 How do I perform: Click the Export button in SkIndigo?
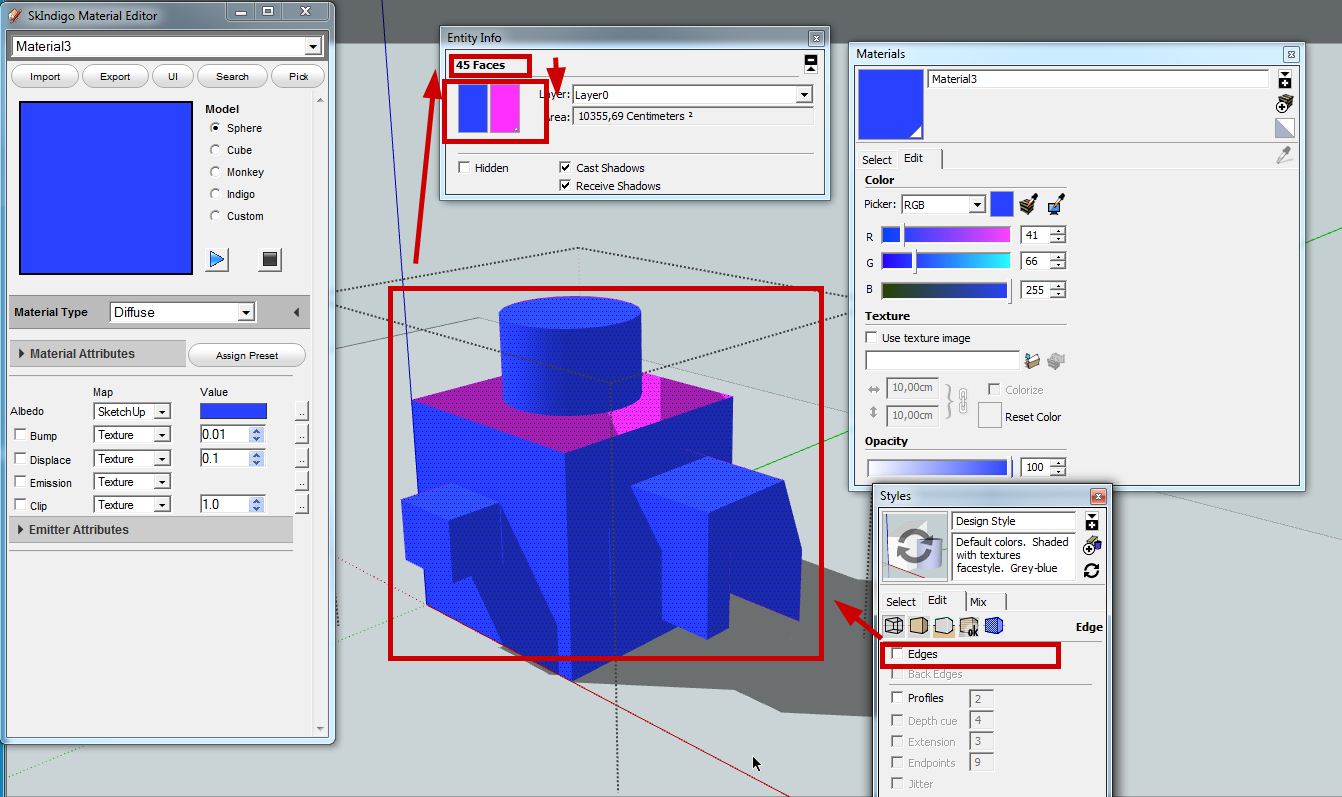pos(115,77)
